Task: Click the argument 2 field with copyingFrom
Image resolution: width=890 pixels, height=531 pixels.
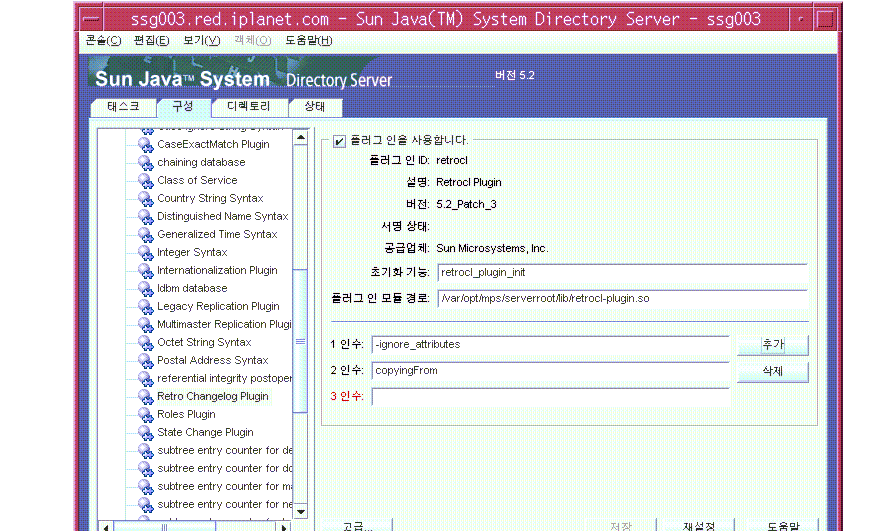Action: click(x=551, y=371)
